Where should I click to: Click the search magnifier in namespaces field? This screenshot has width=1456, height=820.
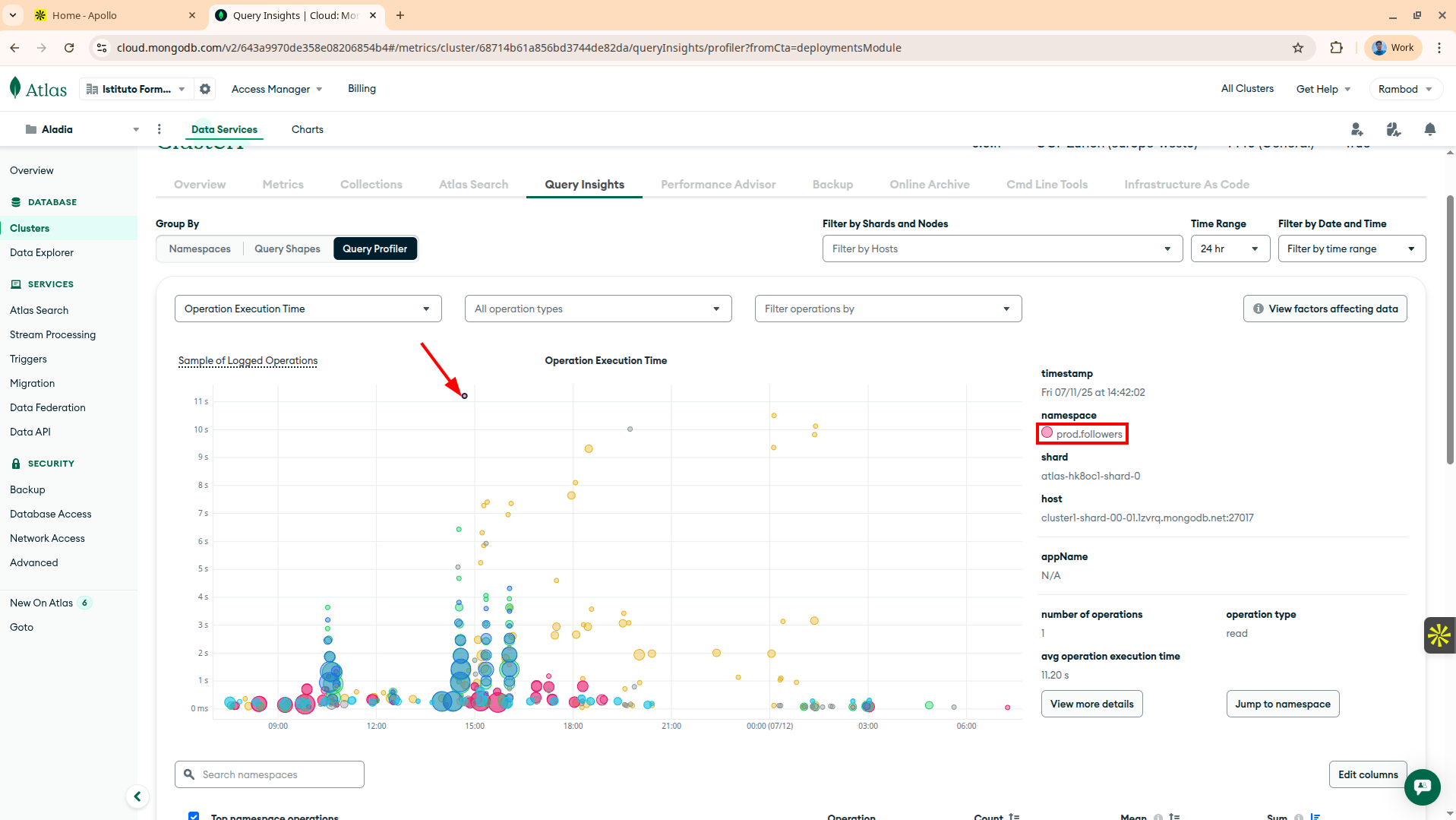coord(189,774)
